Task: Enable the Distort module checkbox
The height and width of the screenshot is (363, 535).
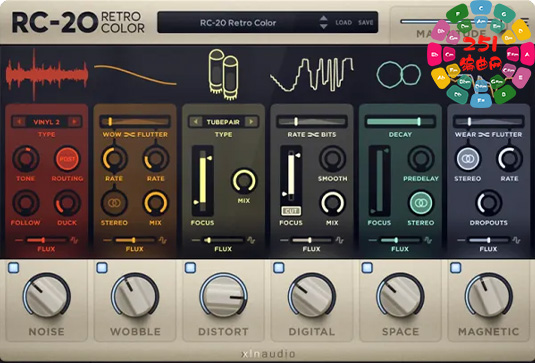Action: tap(190, 268)
